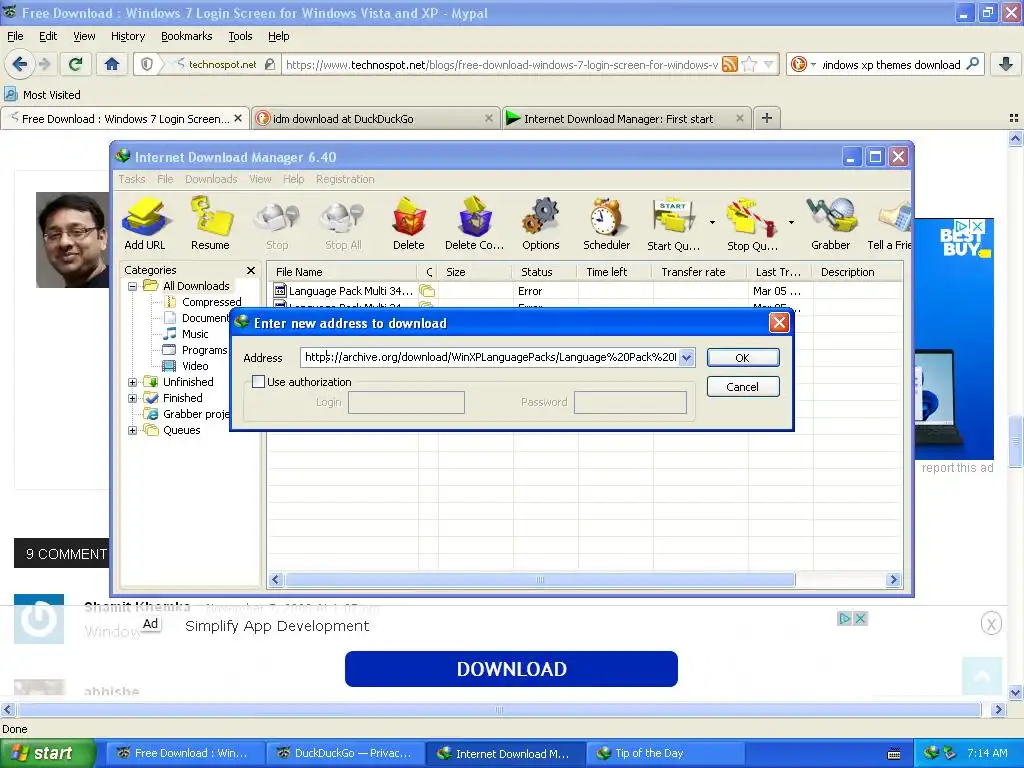This screenshot has width=1024, height=768.
Task: Open browser downloads arrow icon
Action: pos(1006,64)
